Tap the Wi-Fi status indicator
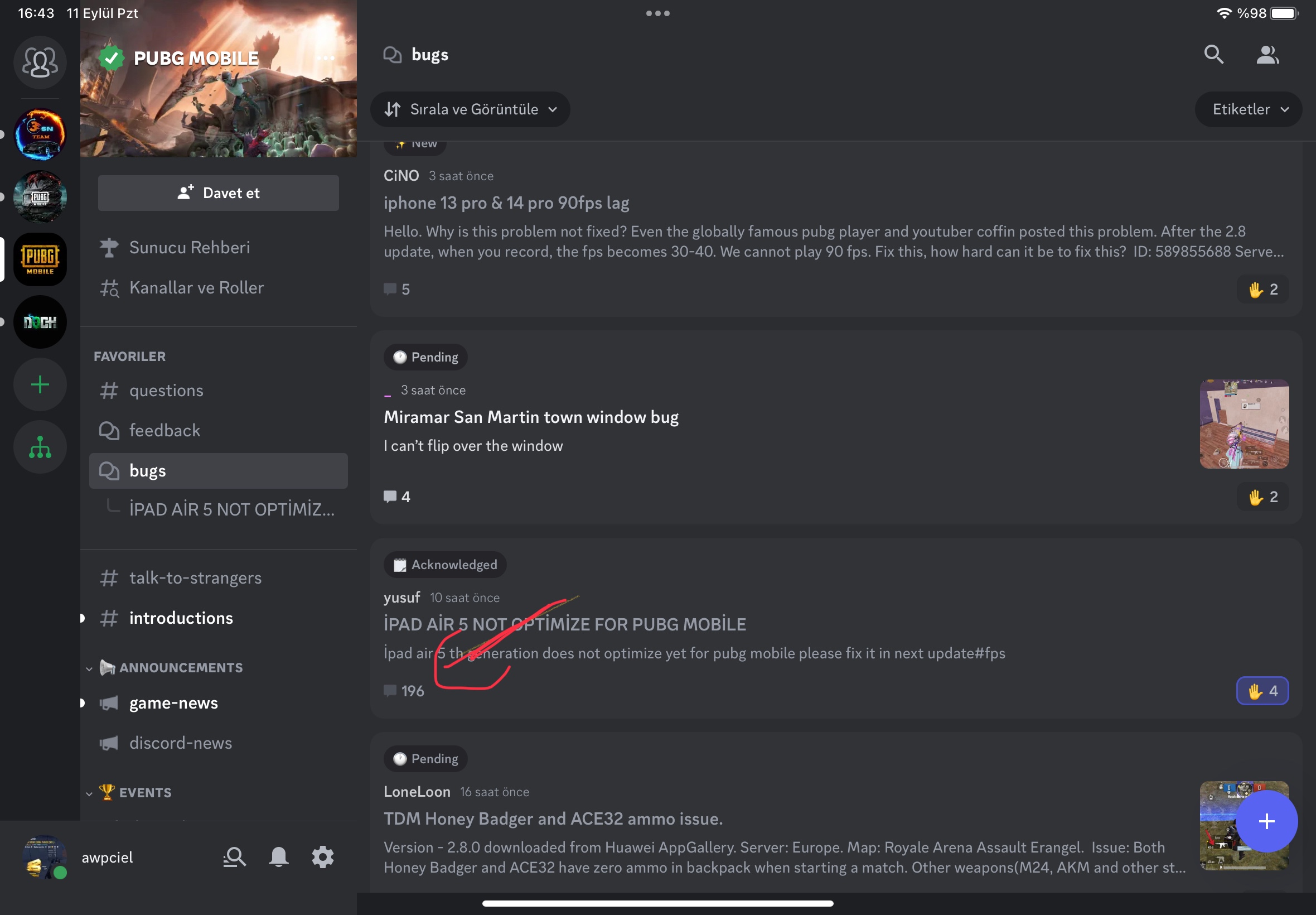The image size is (1316, 915). 1224,13
